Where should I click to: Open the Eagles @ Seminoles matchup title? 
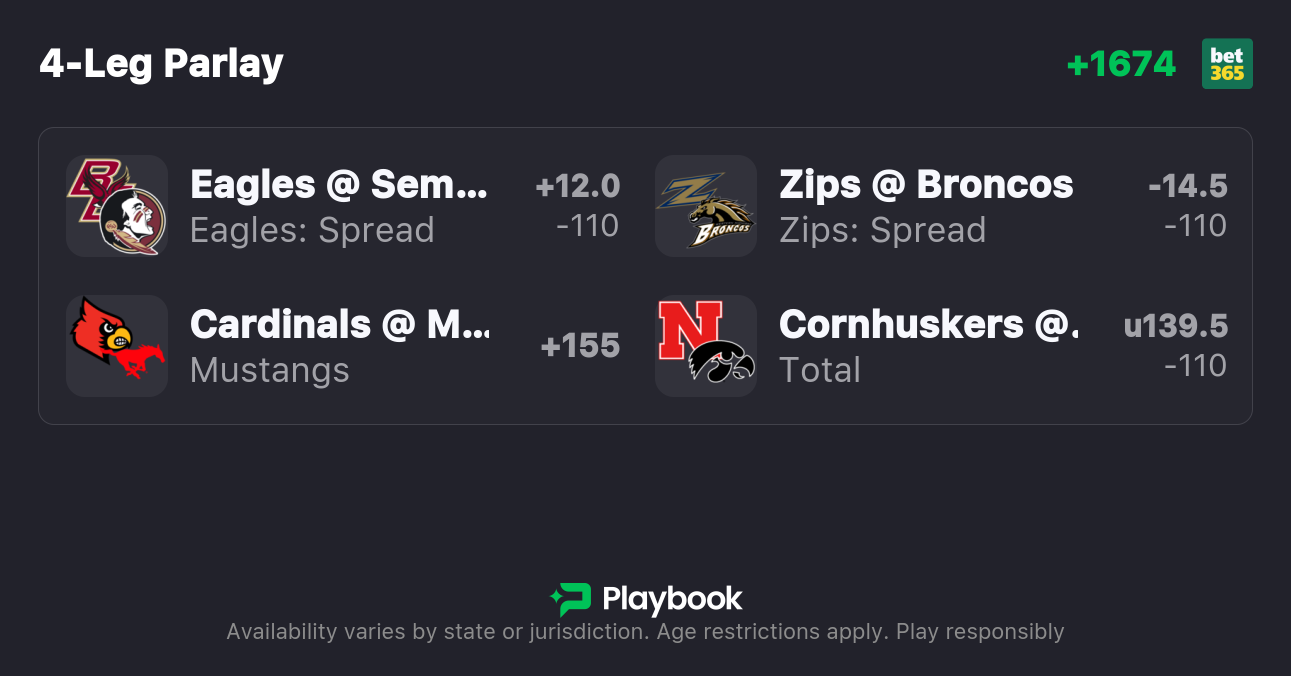339,184
